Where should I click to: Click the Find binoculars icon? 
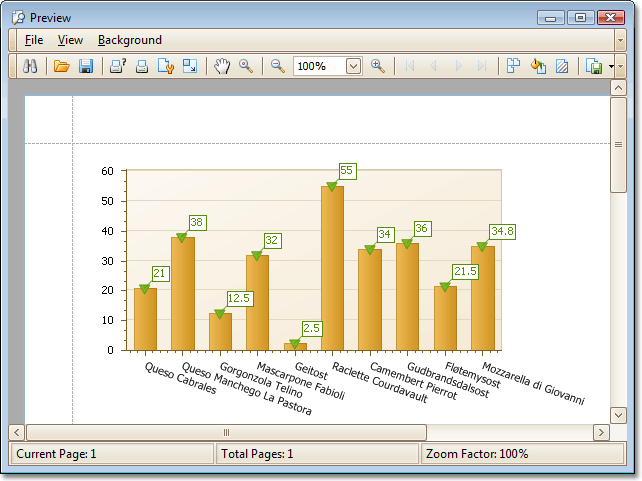coord(30,66)
